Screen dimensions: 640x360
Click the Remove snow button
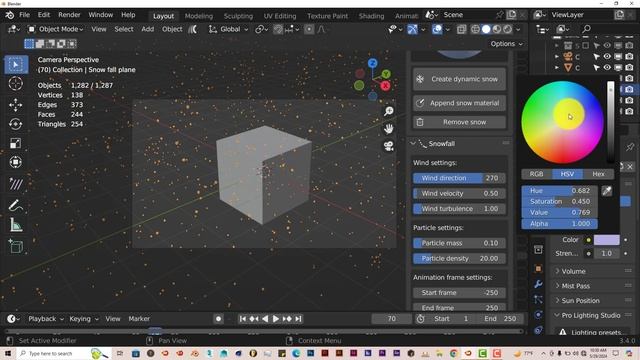tap(459, 122)
